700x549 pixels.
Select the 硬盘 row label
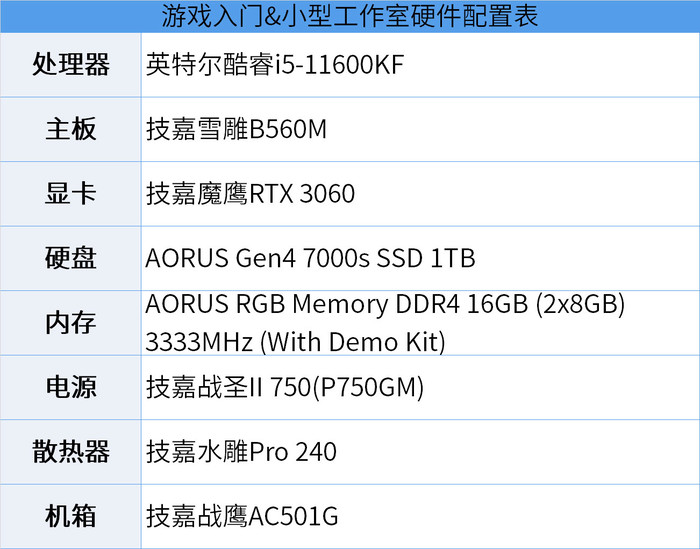tap(70, 258)
